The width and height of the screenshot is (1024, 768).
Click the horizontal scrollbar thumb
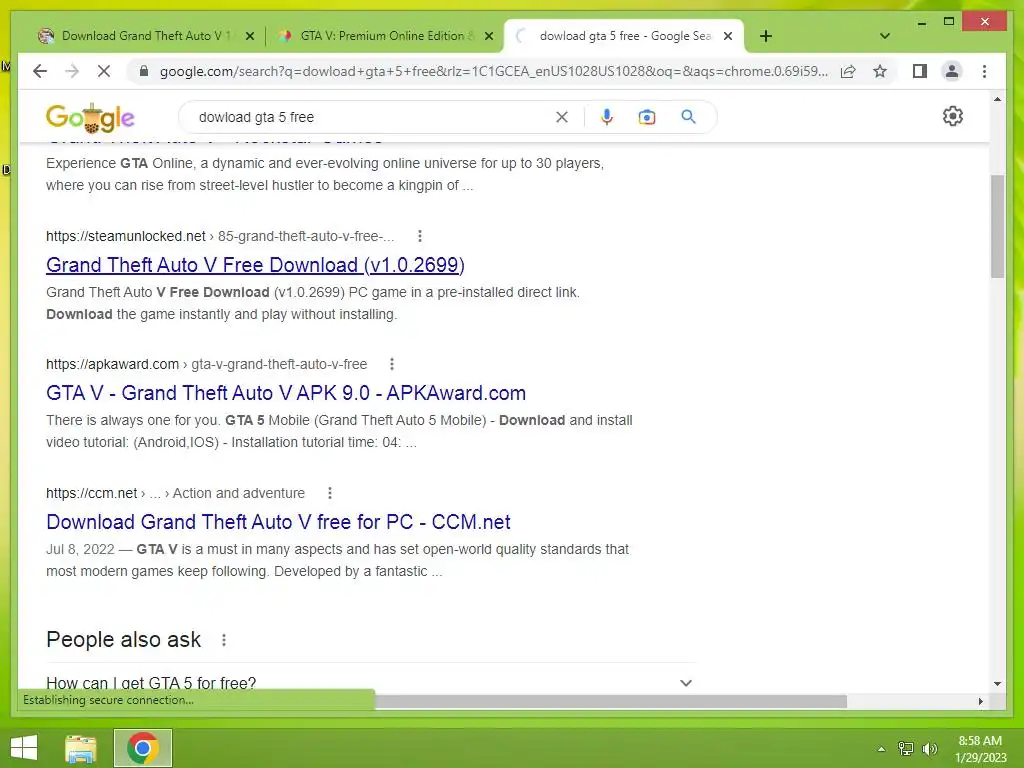click(x=611, y=701)
